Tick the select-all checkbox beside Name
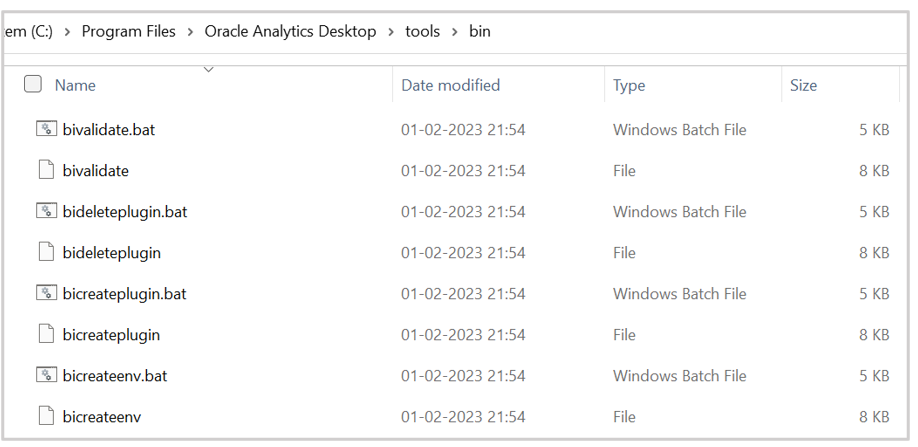 click(33, 84)
